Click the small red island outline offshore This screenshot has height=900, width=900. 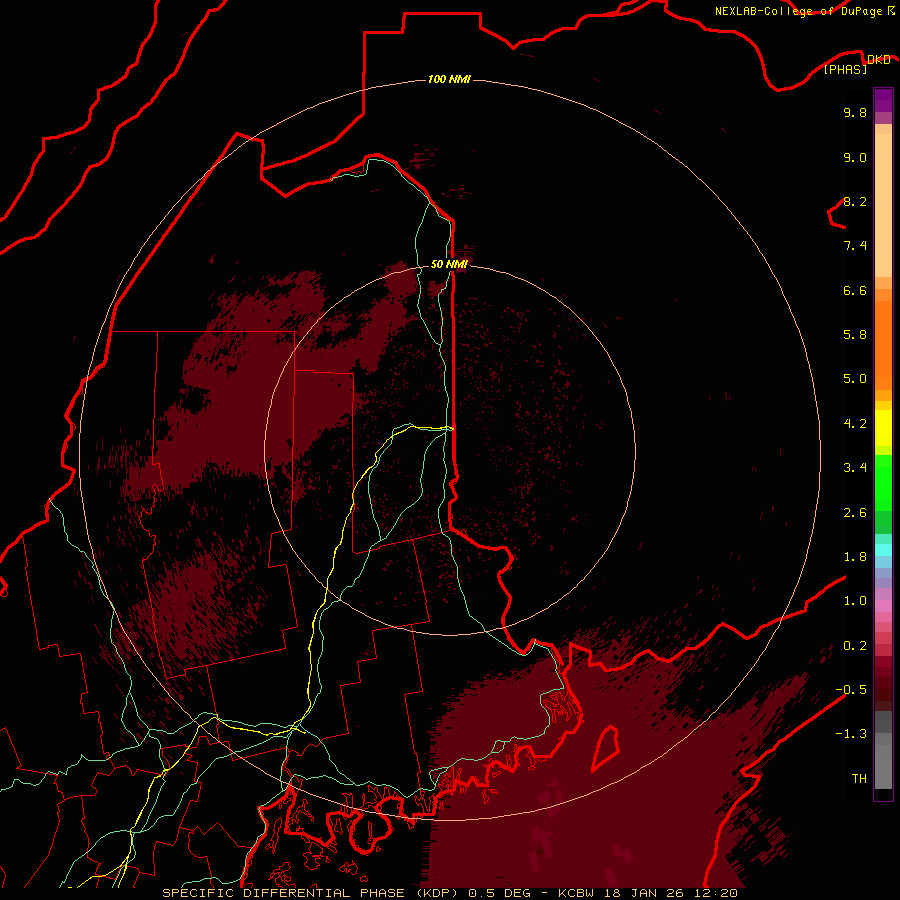(606, 747)
